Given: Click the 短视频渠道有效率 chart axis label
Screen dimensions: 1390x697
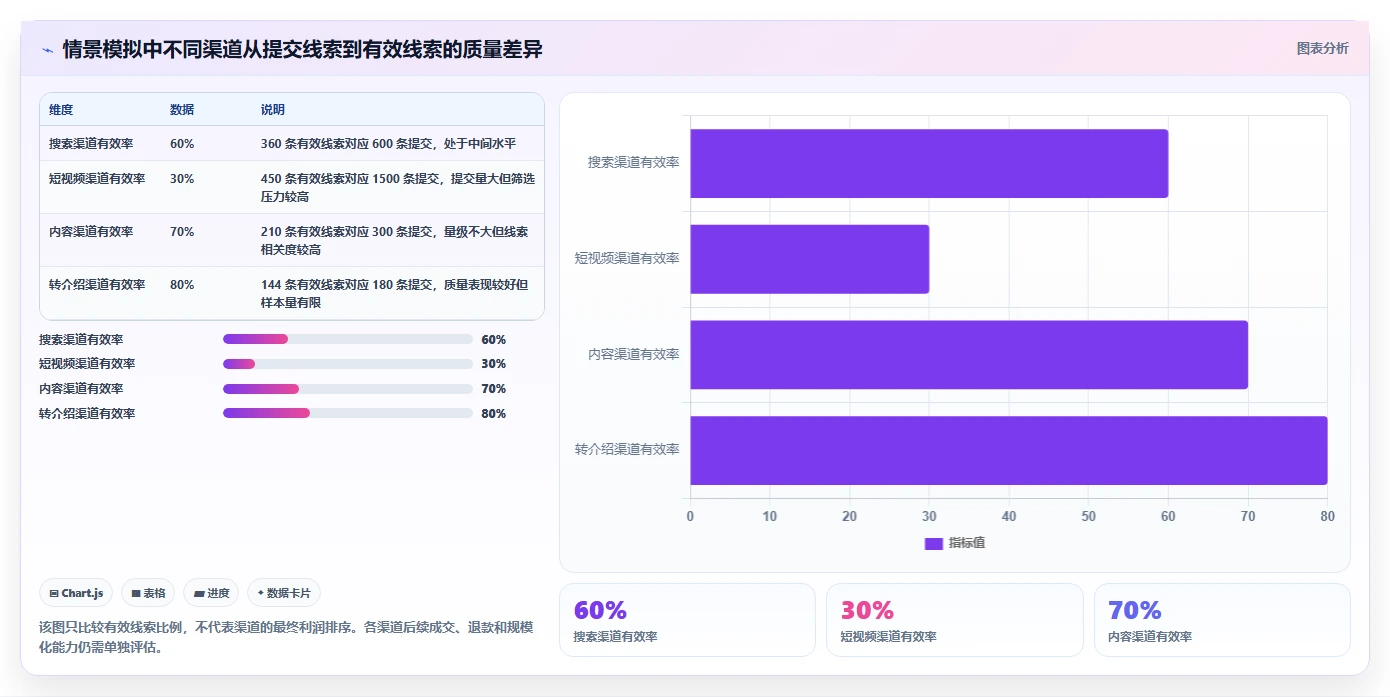Looking at the screenshot, I should 627,258.
